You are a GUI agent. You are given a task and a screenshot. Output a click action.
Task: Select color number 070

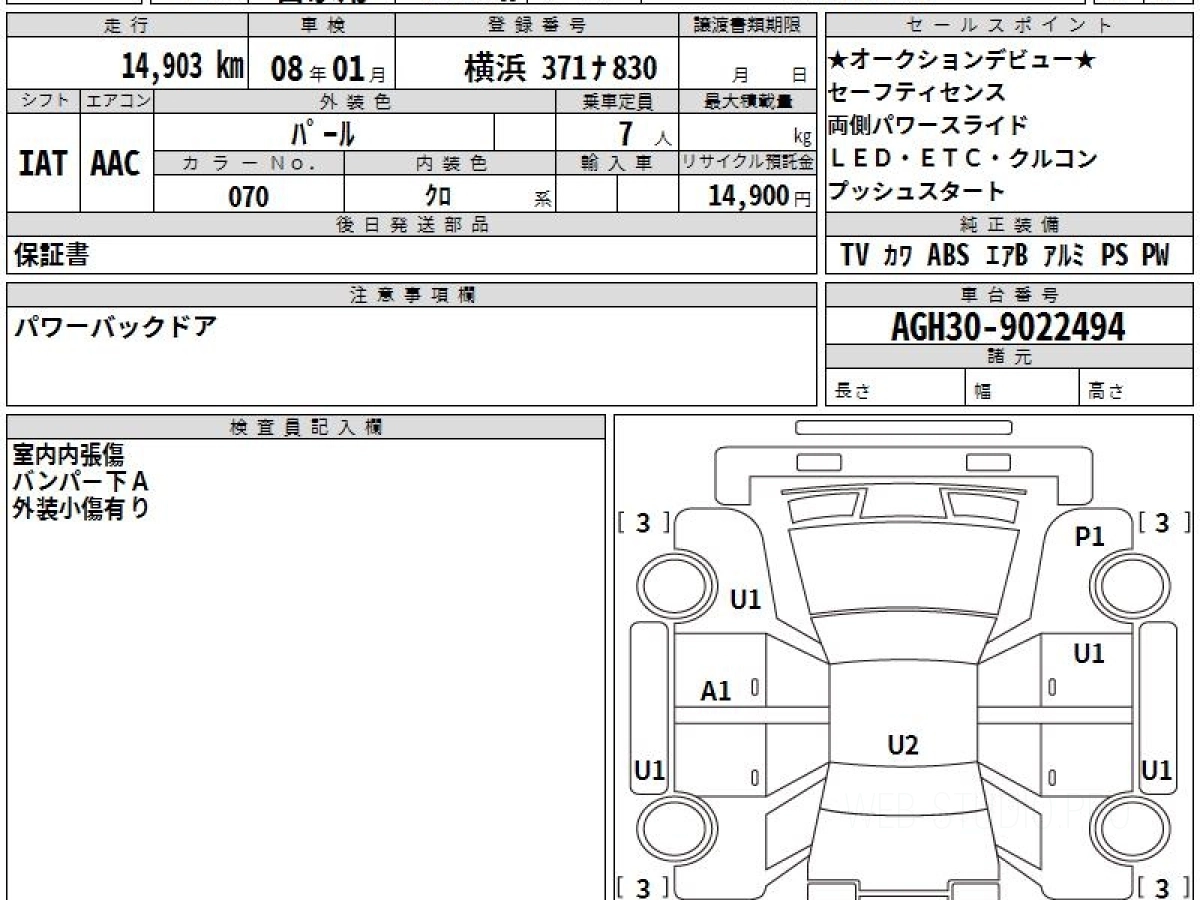pyautogui.click(x=249, y=196)
